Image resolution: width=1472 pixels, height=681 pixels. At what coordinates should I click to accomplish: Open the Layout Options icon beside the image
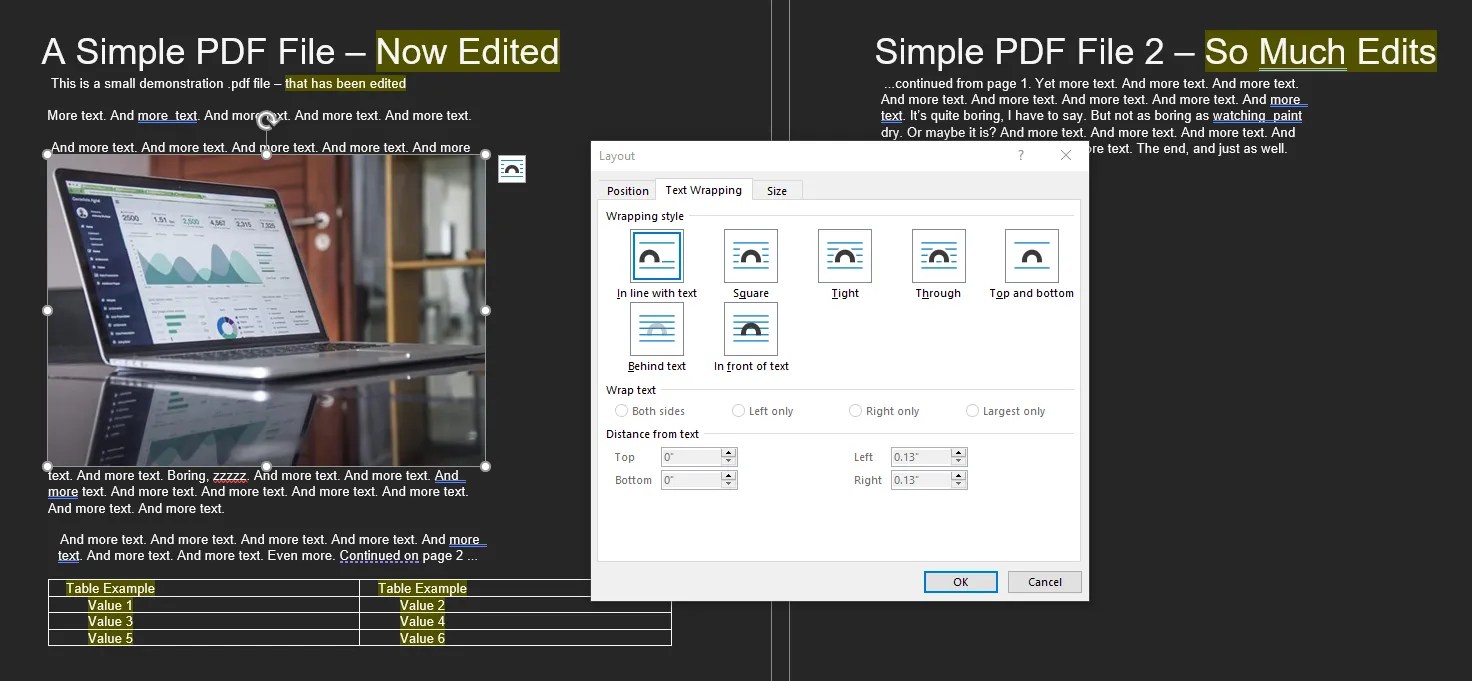click(x=512, y=169)
